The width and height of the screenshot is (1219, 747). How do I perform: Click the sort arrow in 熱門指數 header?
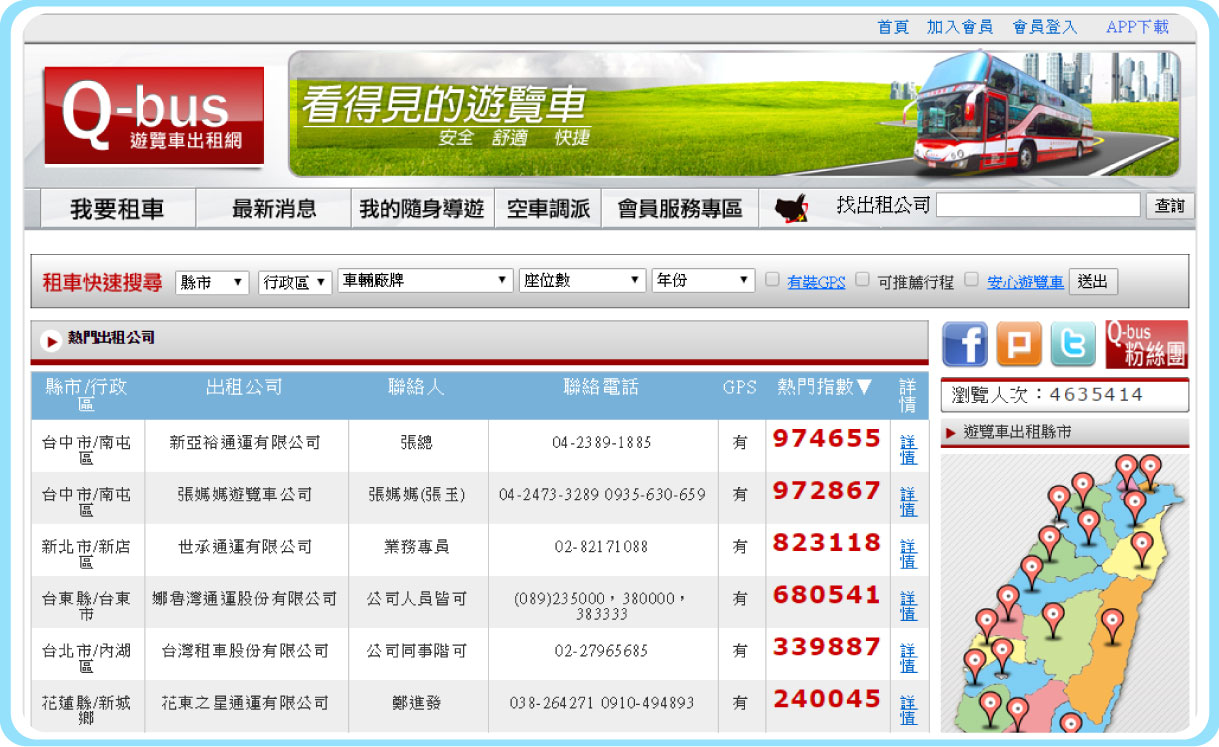(864, 387)
